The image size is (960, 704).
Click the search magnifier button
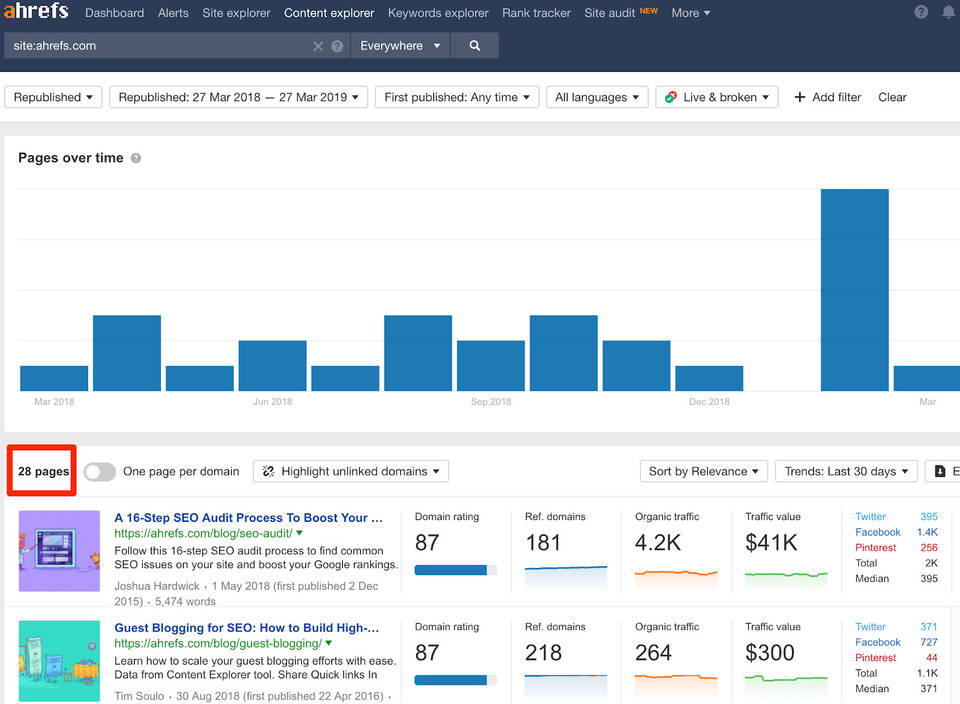(475, 46)
